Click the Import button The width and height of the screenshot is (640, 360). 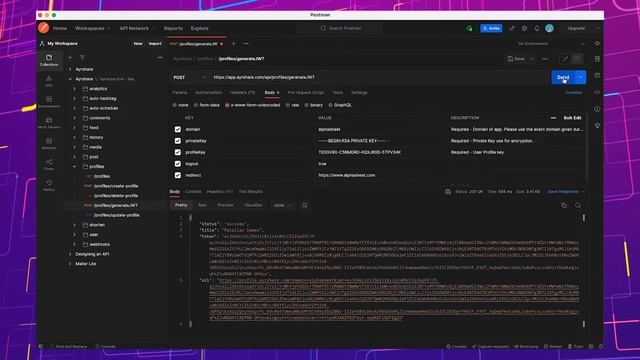(x=155, y=43)
